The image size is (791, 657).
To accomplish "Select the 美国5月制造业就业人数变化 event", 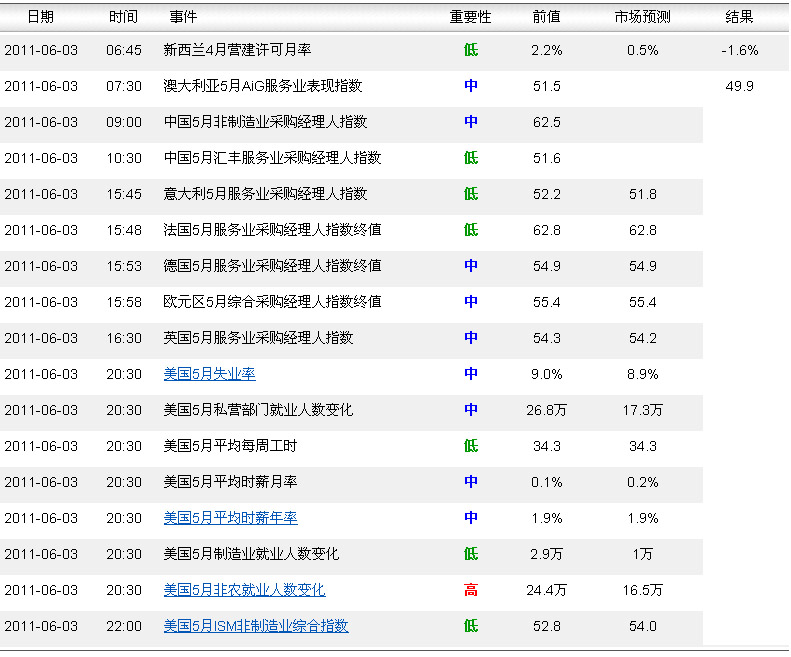I will tap(251, 554).
